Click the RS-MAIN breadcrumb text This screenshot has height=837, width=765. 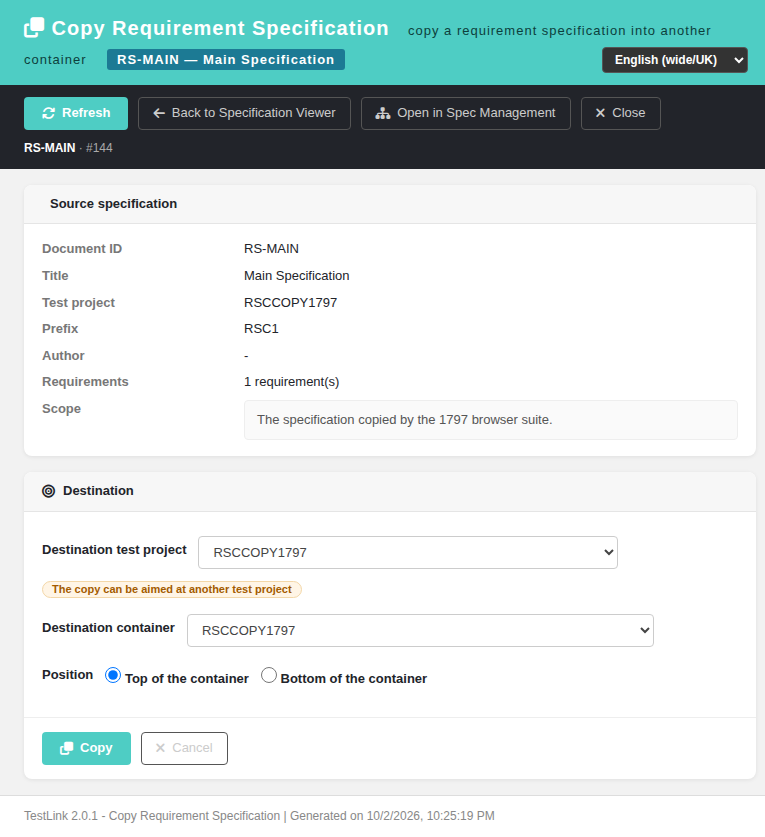tap(50, 148)
